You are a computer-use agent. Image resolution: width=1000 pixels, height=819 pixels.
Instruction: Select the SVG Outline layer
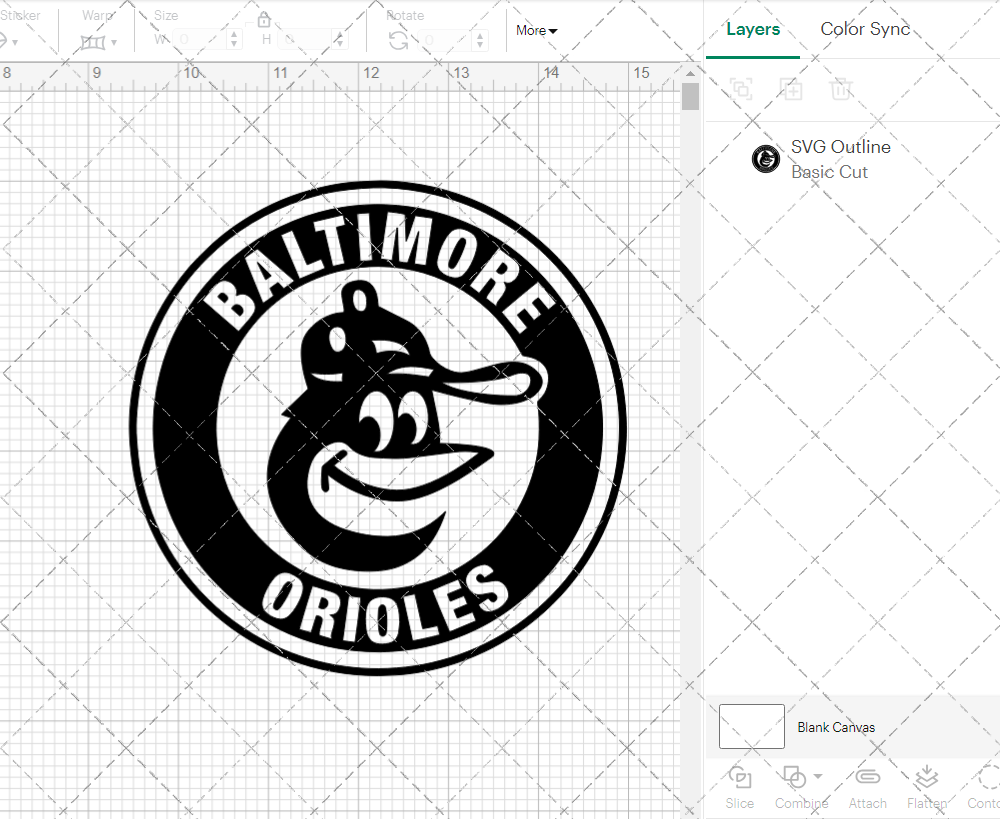coord(840,159)
